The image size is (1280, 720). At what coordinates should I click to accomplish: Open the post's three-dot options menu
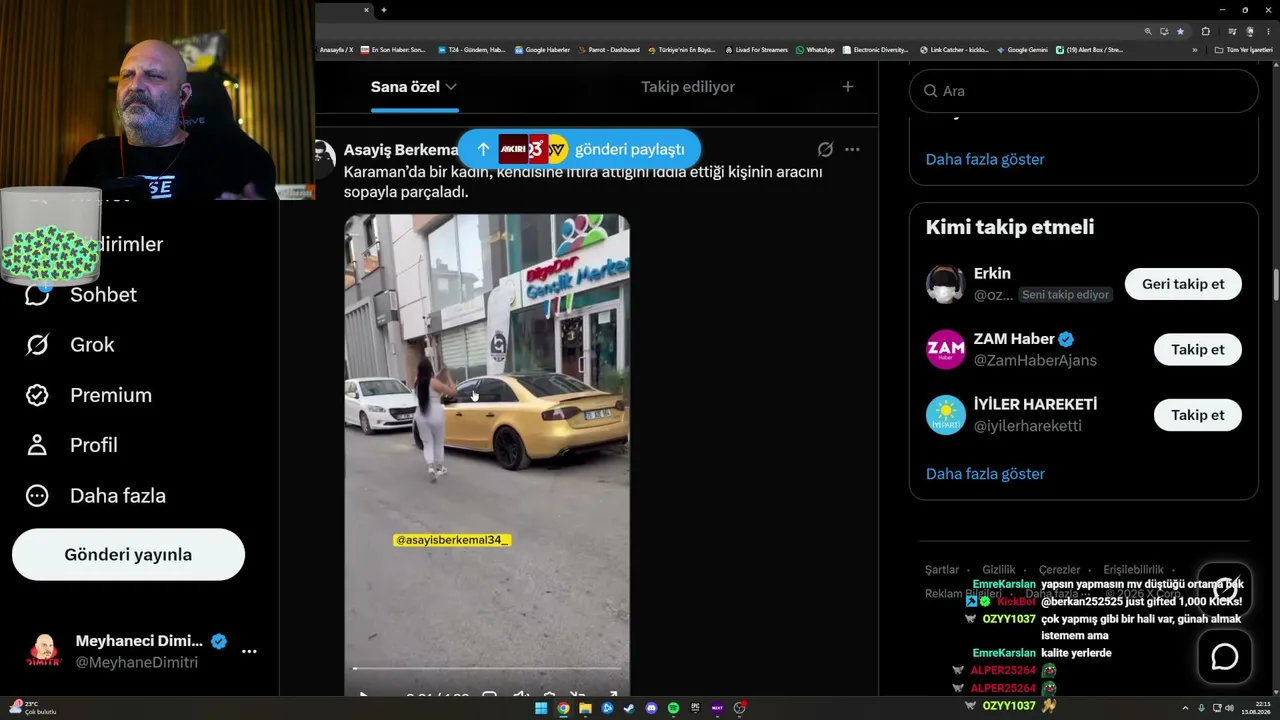[852, 149]
